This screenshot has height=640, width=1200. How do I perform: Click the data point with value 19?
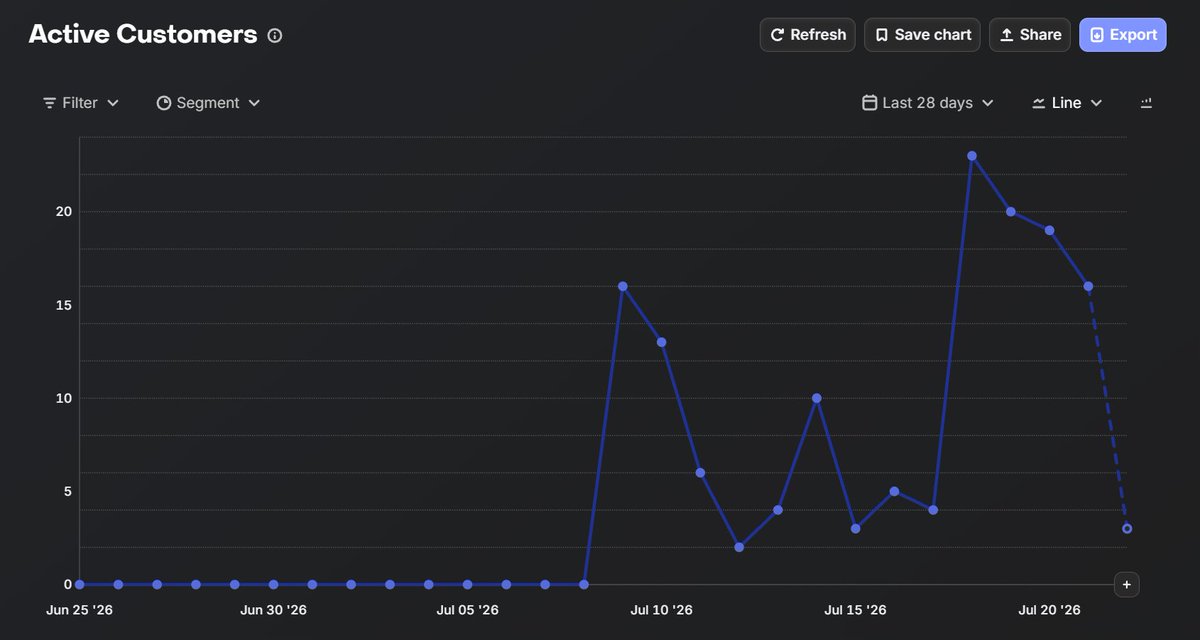1050,230
